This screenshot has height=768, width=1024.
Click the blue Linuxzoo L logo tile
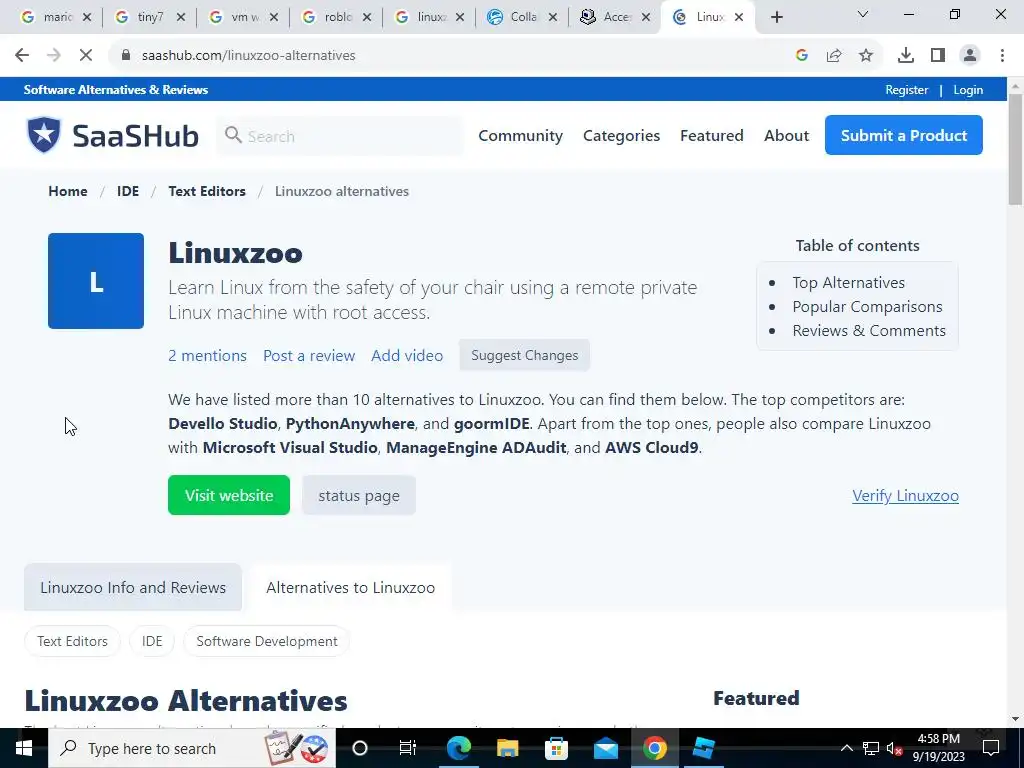click(x=96, y=281)
